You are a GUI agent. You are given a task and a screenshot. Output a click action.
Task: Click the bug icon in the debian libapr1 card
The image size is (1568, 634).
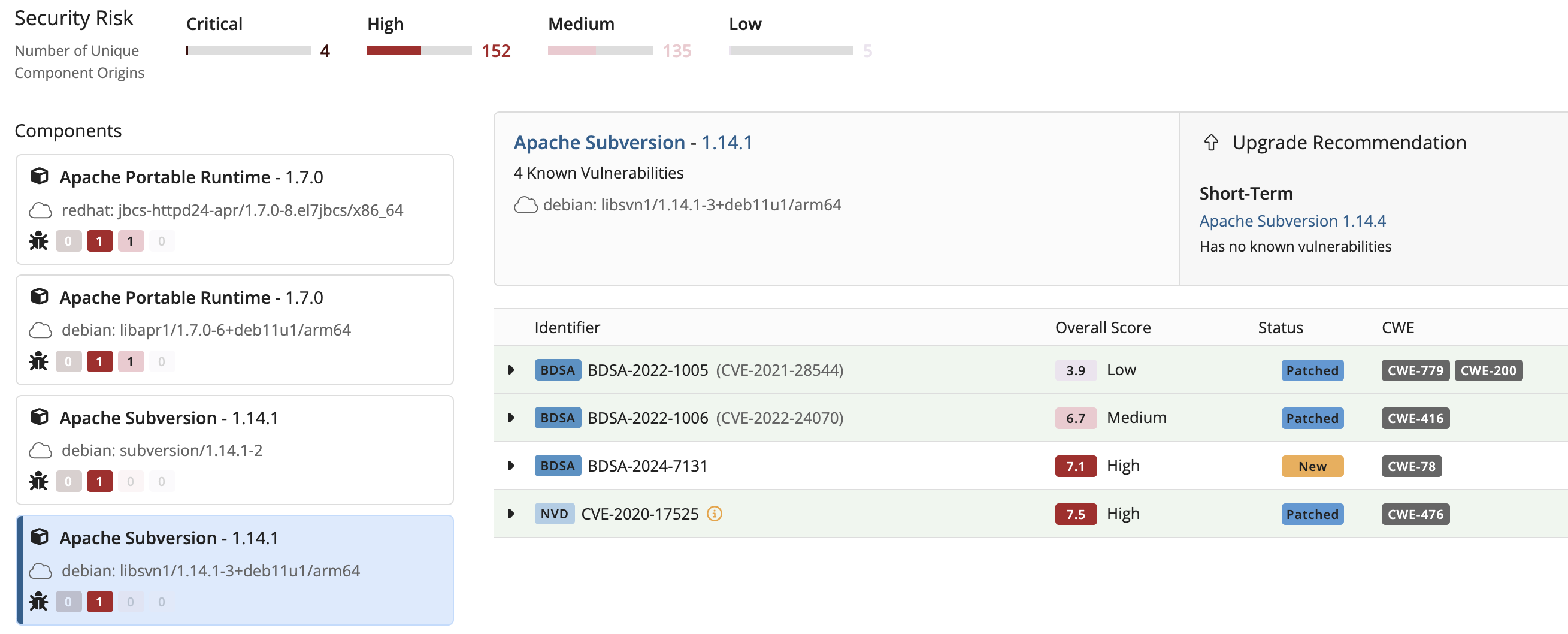click(x=38, y=361)
